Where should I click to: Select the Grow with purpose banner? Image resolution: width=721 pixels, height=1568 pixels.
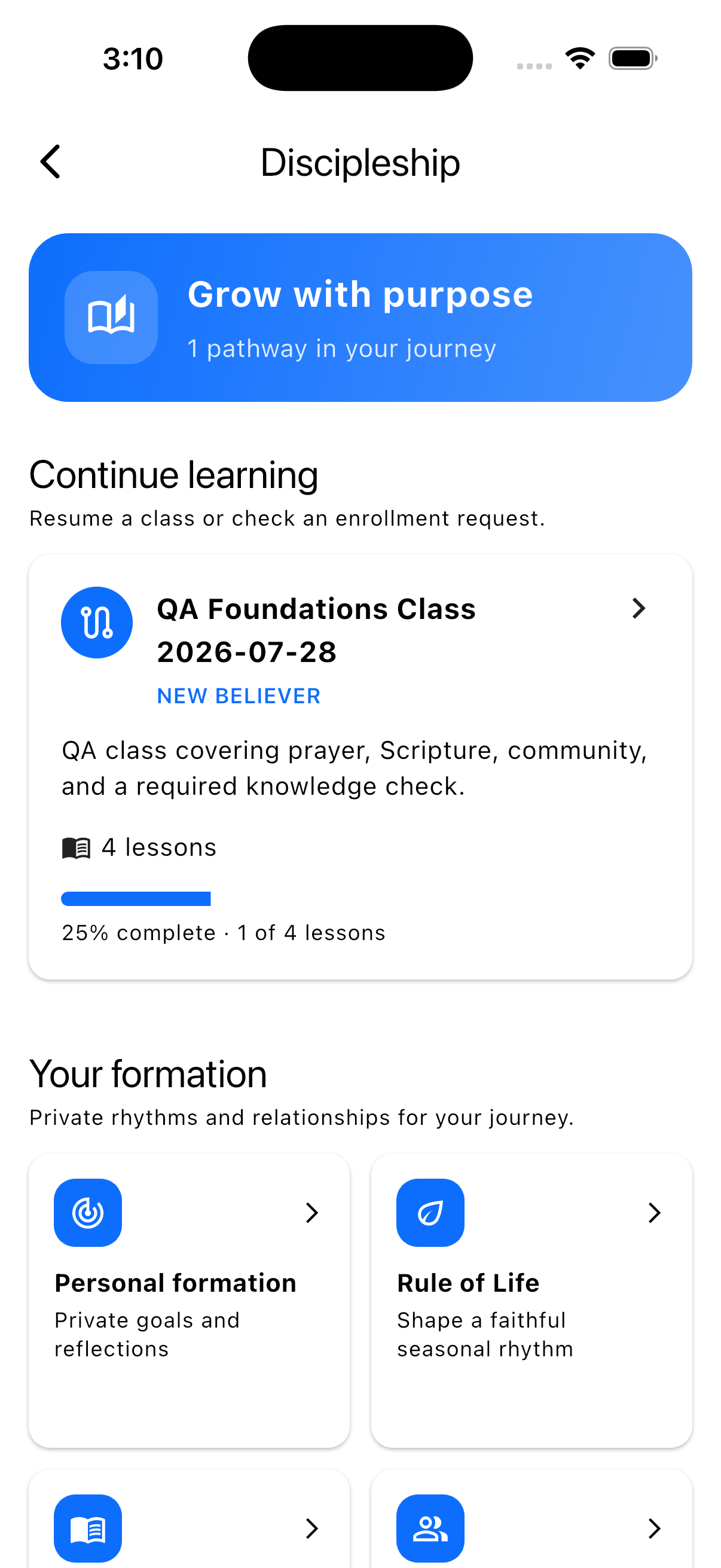pos(360,317)
